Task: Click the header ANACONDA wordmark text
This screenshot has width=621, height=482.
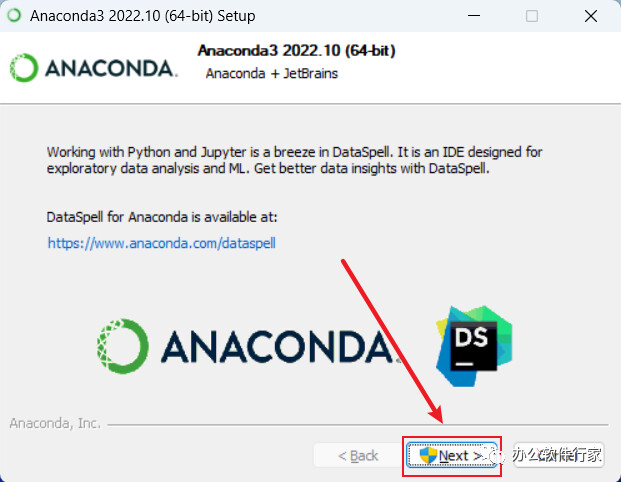Action: [111, 68]
